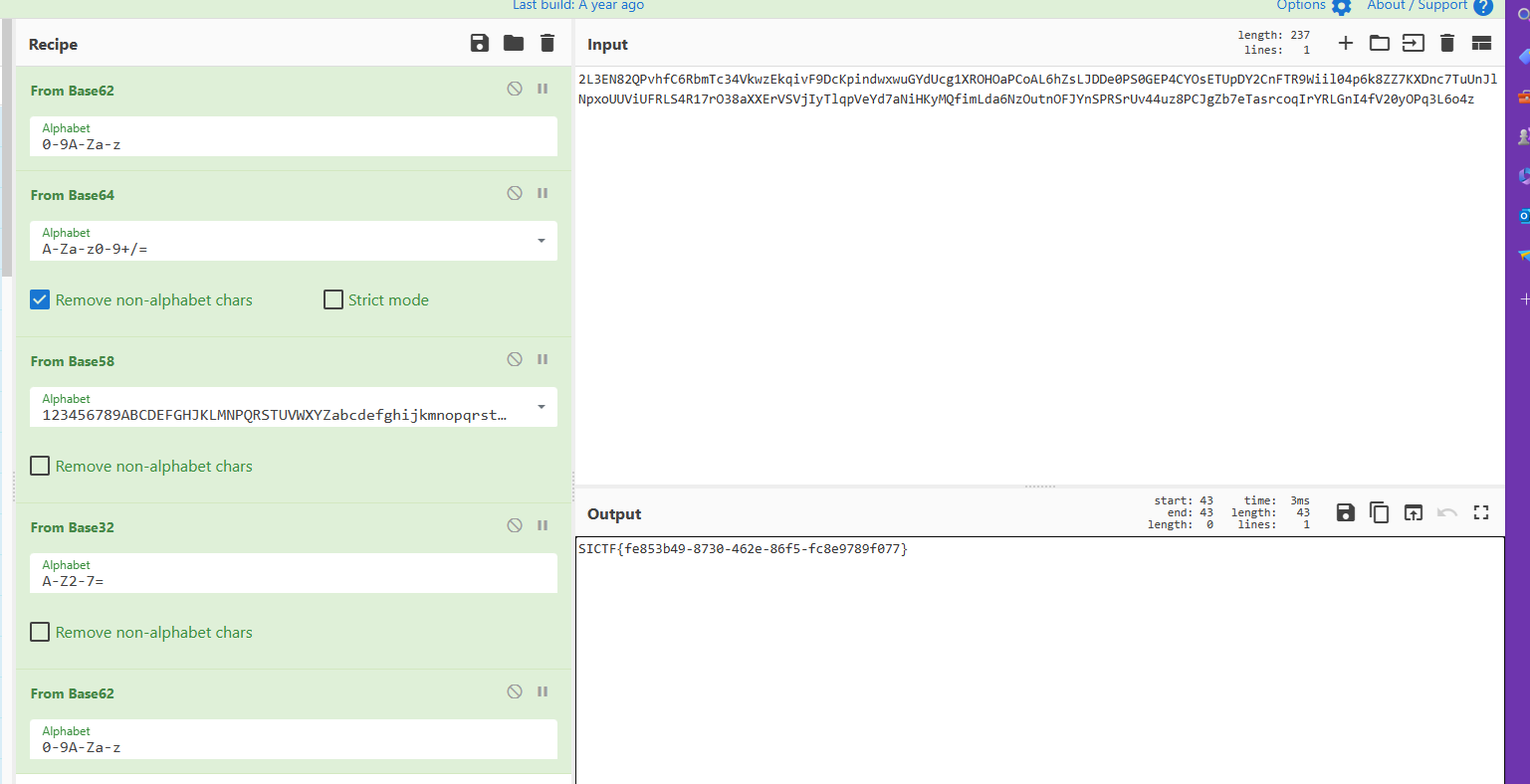Add a new input tab
This screenshot has width=1530, height=784.
coord(1346,43)
